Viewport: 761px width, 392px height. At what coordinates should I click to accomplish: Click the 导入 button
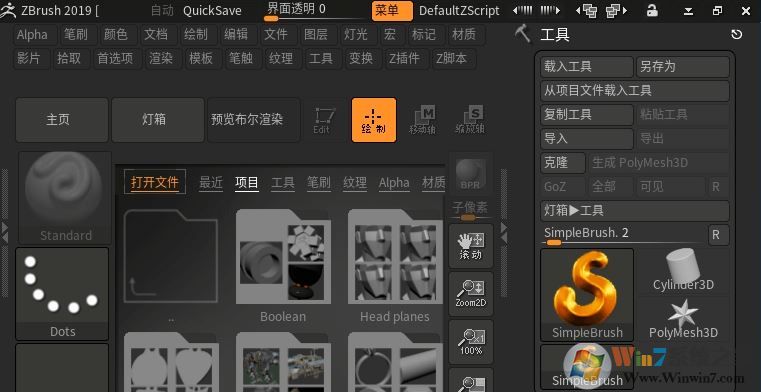click(587, 139)
